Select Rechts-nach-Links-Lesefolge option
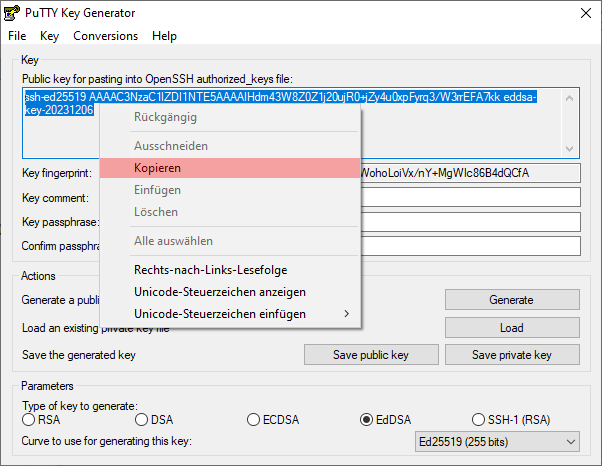The image size is (602, 466). (230, 270)
